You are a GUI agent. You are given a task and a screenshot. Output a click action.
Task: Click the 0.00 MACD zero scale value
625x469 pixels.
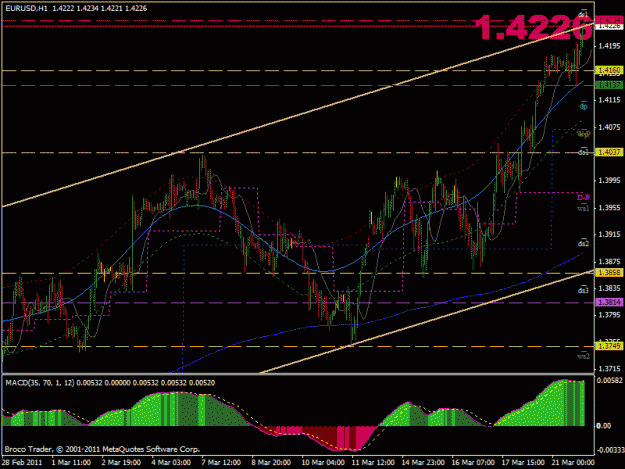[604, 426]
